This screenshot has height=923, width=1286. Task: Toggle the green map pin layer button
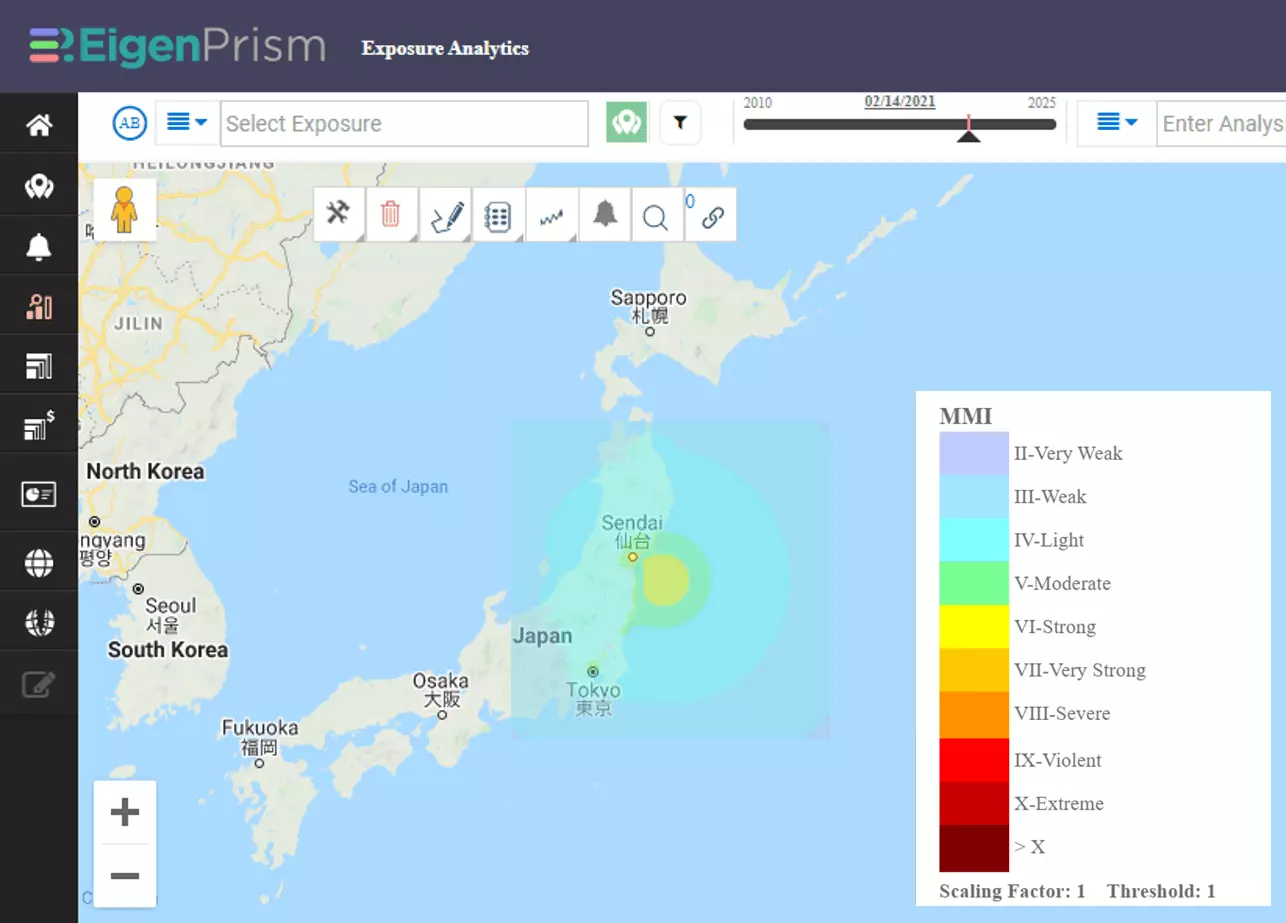627,122
